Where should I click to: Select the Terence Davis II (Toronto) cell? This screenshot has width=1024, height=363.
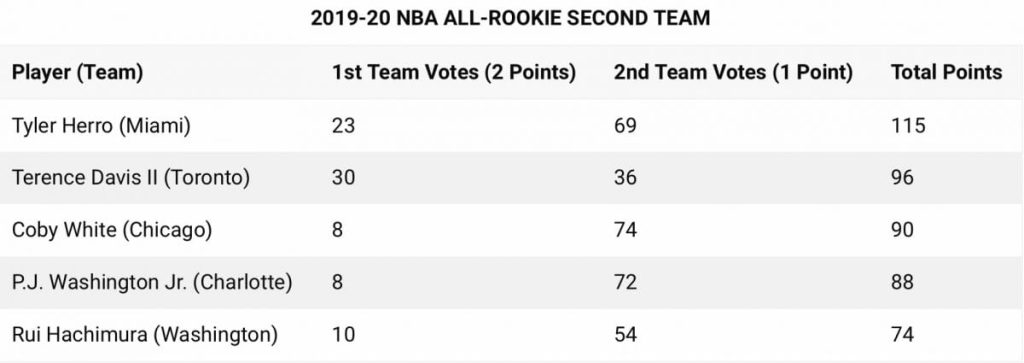131,178
